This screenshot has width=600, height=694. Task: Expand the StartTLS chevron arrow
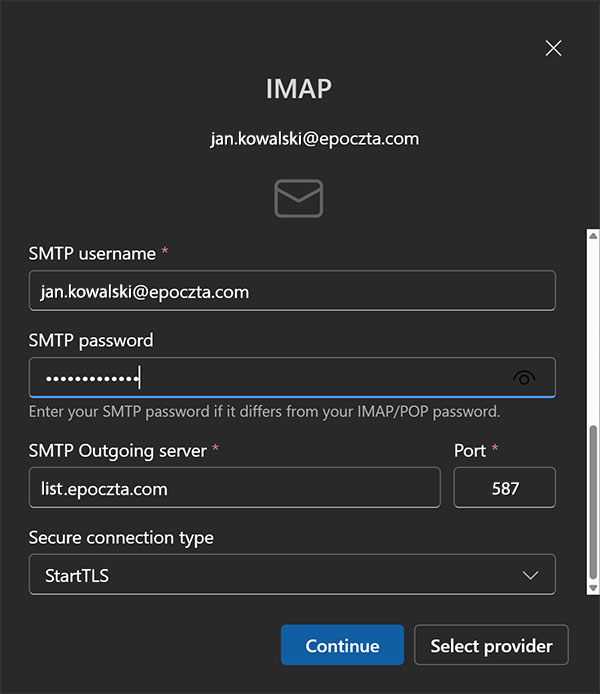532,575
